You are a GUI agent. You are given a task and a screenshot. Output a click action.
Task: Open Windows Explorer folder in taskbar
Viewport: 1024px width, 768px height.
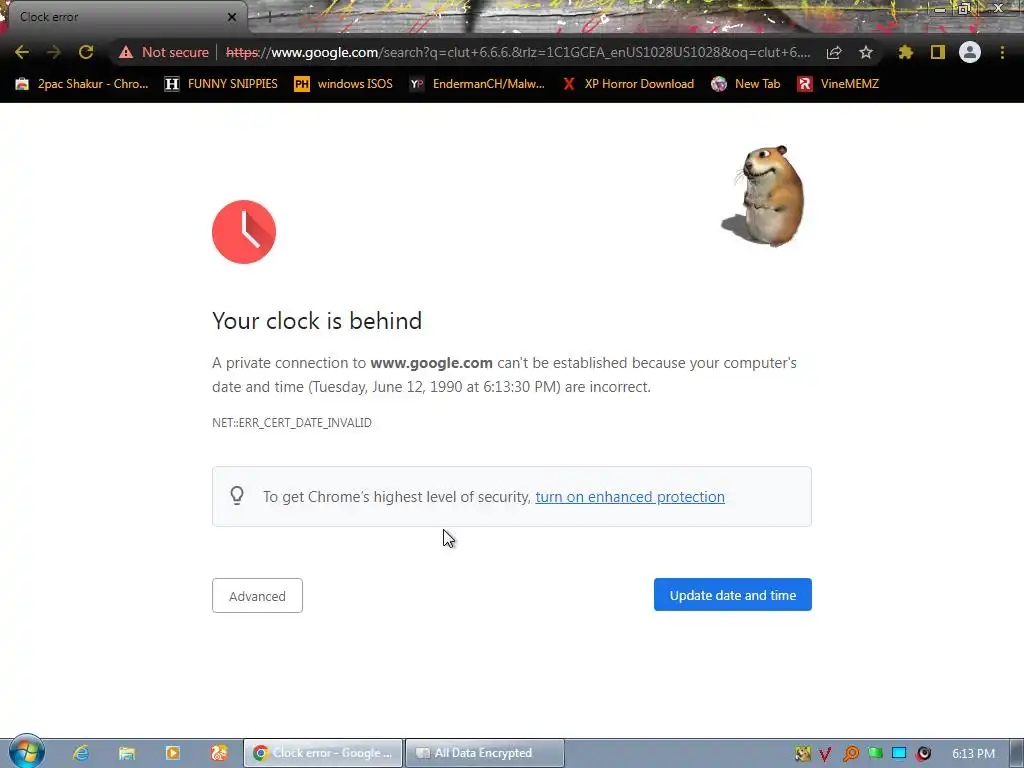coord(127,753)
